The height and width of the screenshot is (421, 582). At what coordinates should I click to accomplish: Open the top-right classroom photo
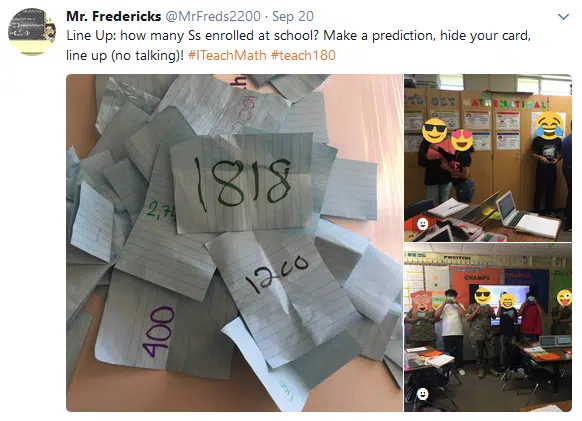pos(488,158)
